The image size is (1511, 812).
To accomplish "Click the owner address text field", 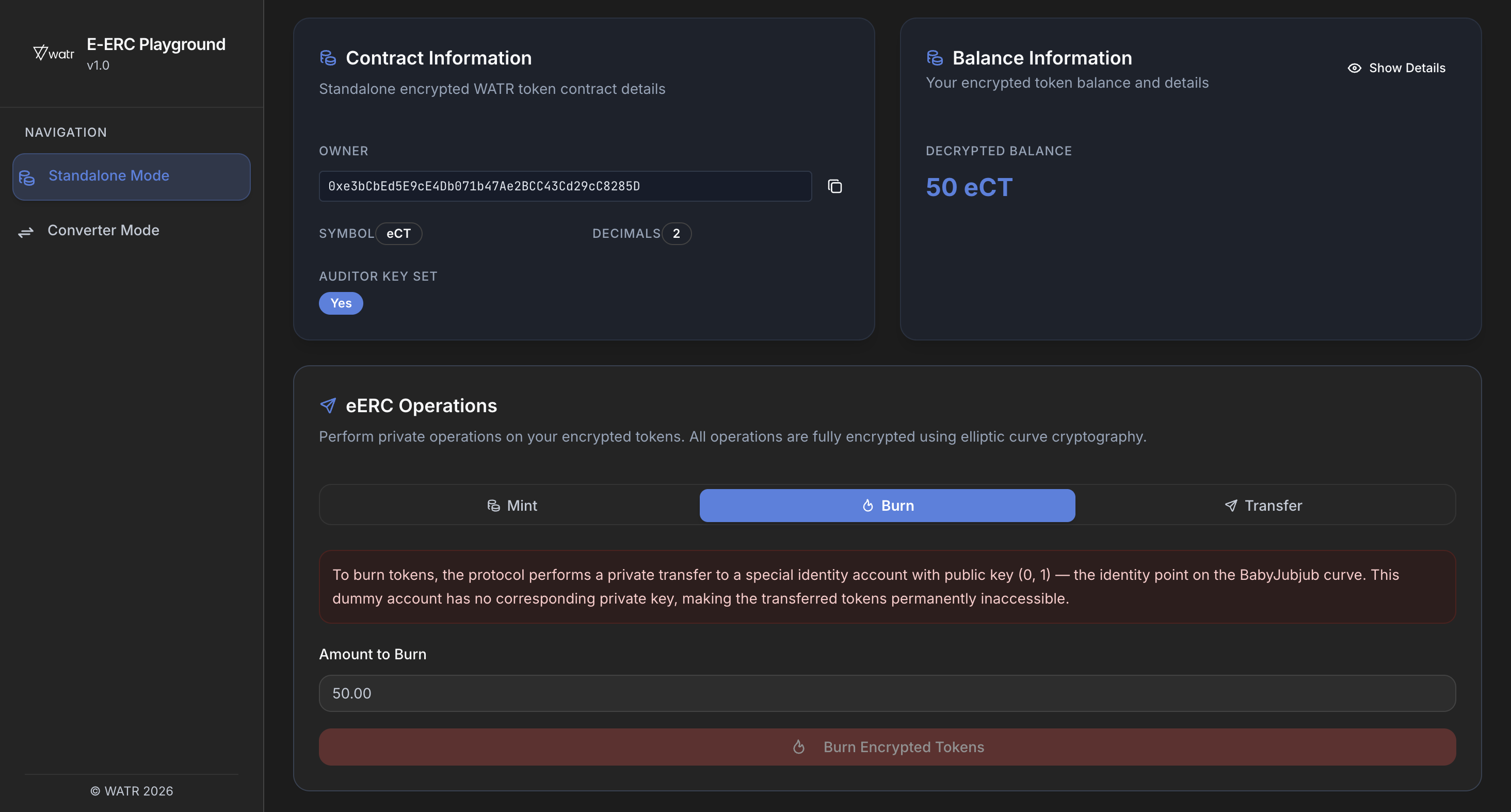I will click(564, 186).
